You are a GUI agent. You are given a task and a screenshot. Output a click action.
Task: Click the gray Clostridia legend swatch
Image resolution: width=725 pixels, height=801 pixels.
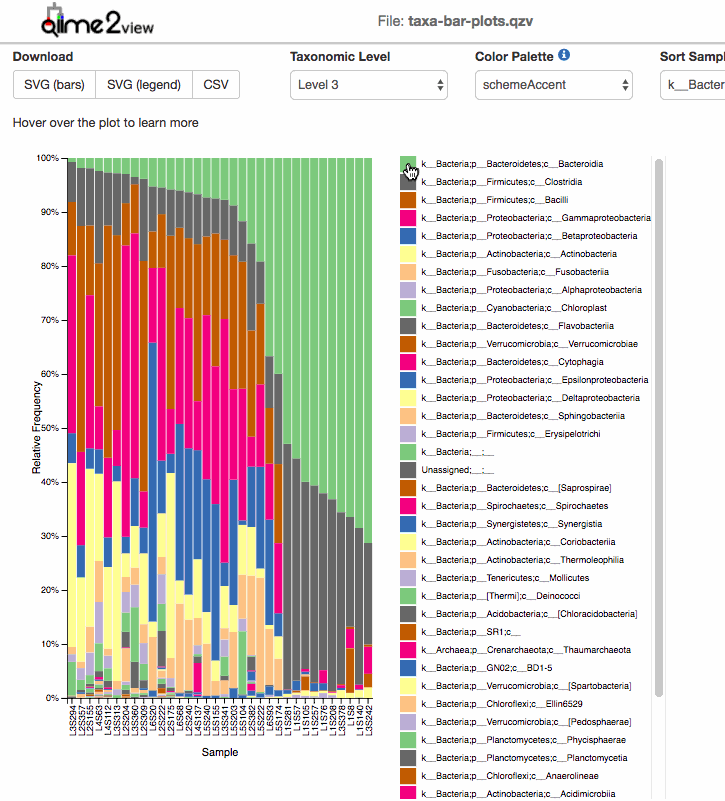408,182
